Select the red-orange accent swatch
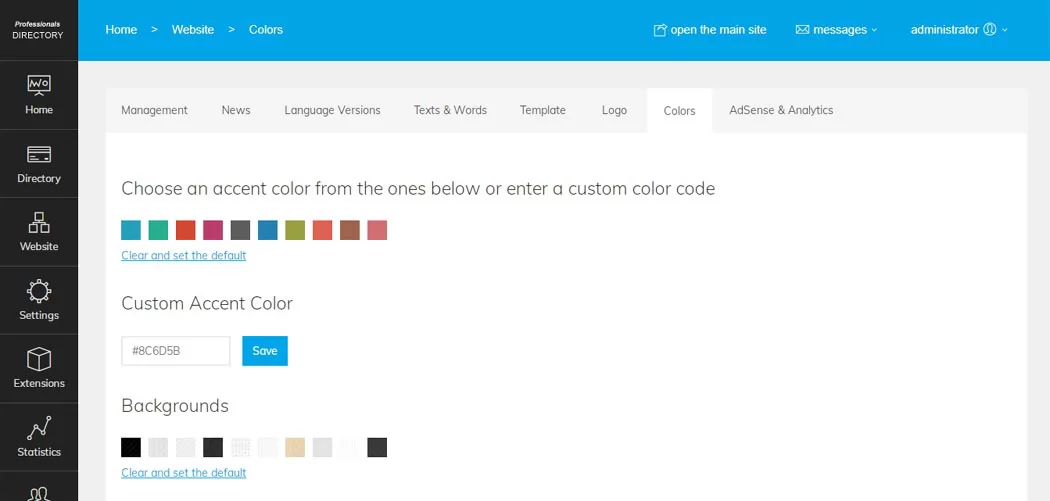Viewport: 1050px width, 501px height. coord(185,230)
